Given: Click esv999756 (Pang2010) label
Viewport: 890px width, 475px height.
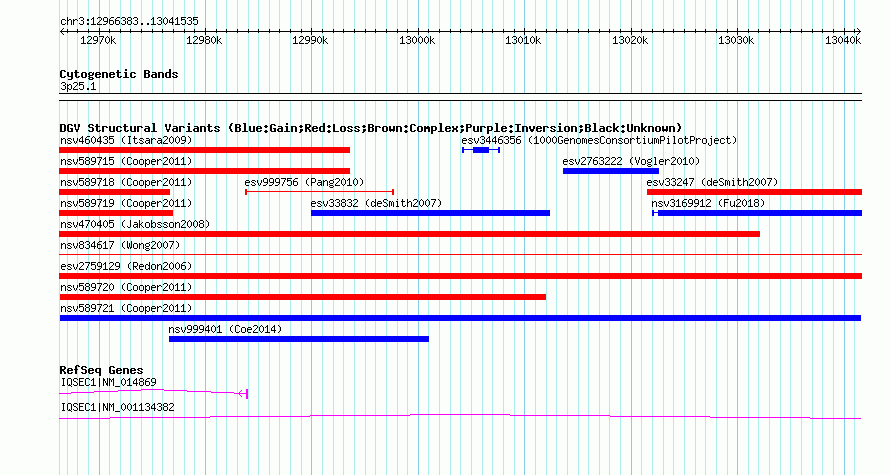Looking at the screenshot, I should click(x=304, y=182).
